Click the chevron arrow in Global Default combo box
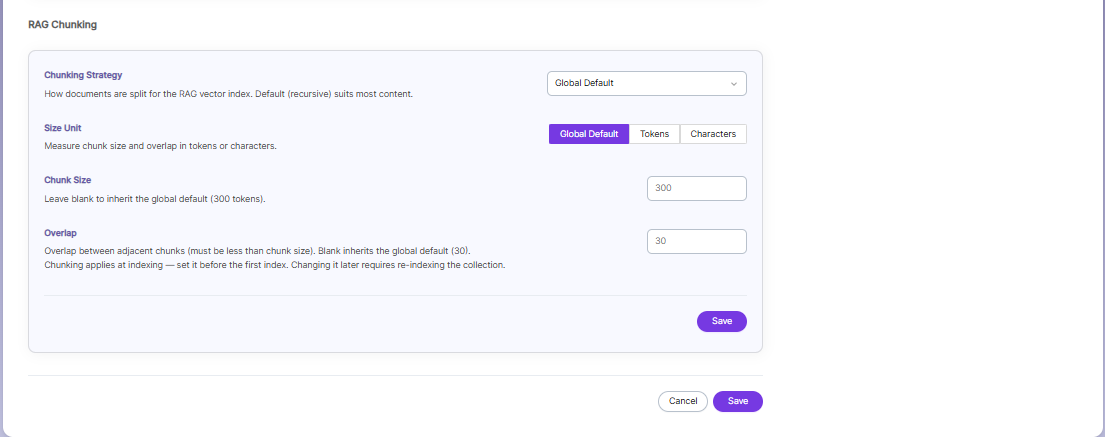Image resolution: width=1105 pixels, height=437 pixels. [734, 84]
